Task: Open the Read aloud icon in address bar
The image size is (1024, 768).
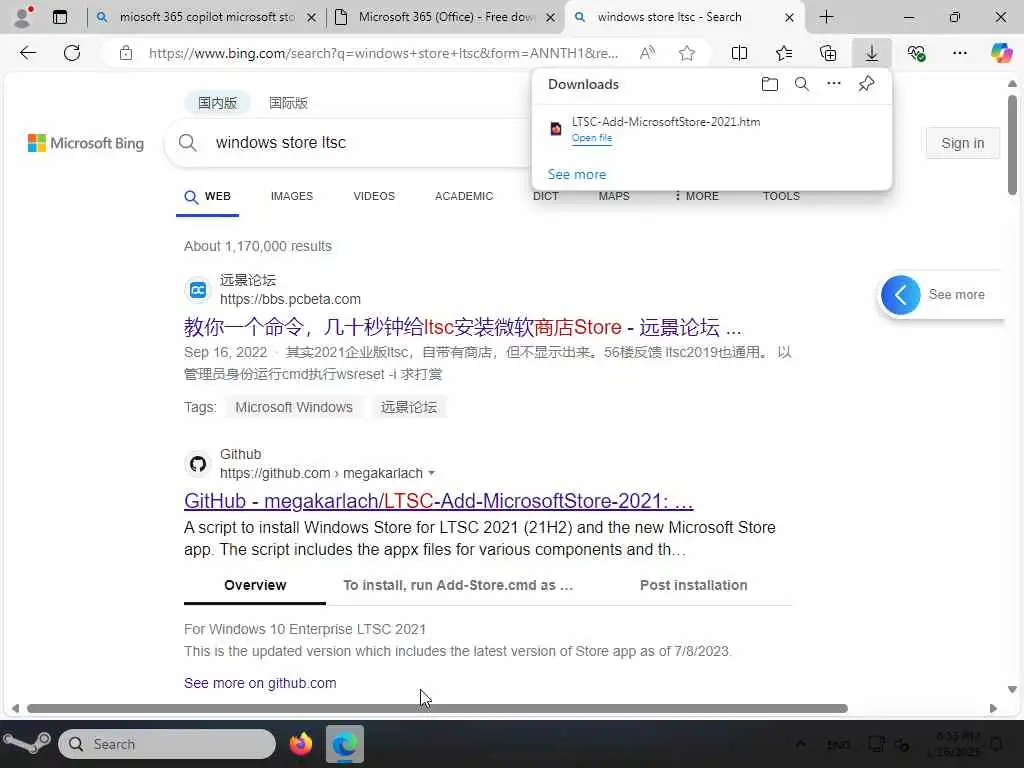Action: point(647,53)
